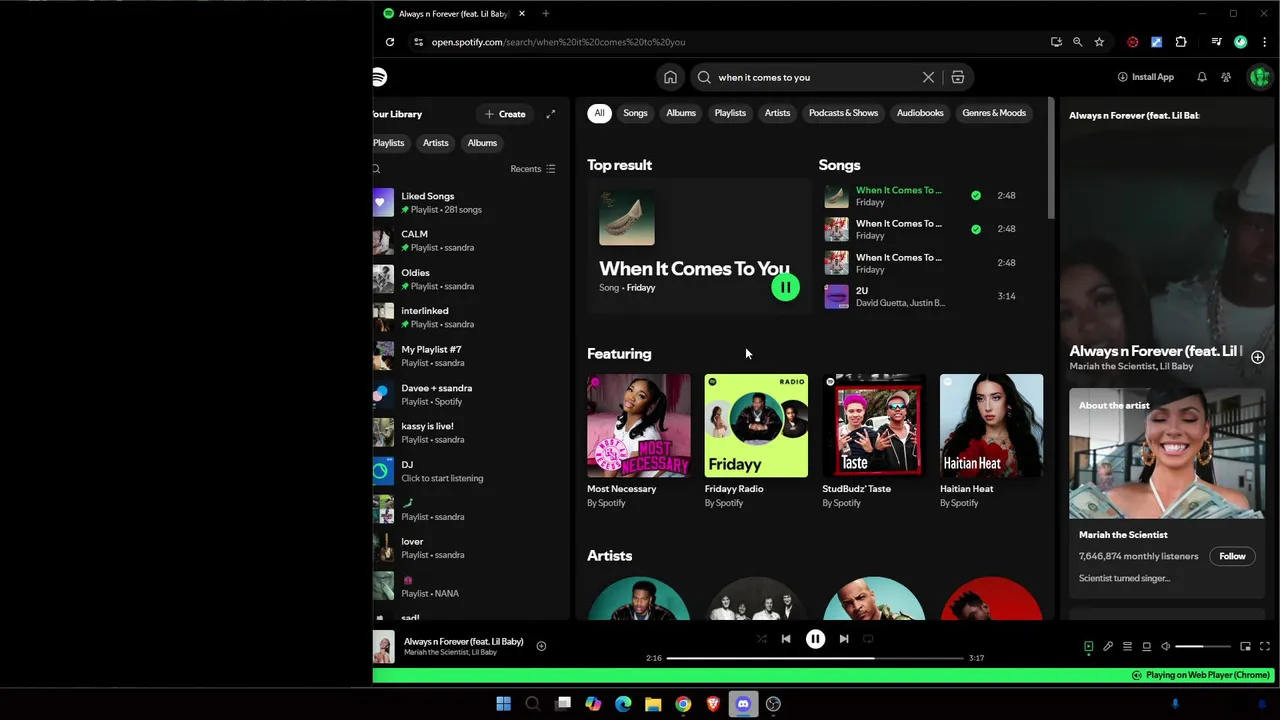Viewport: 1280px width, 720px height.
Task: Toggle shuffle playback
Action: [x=761, y=639]
